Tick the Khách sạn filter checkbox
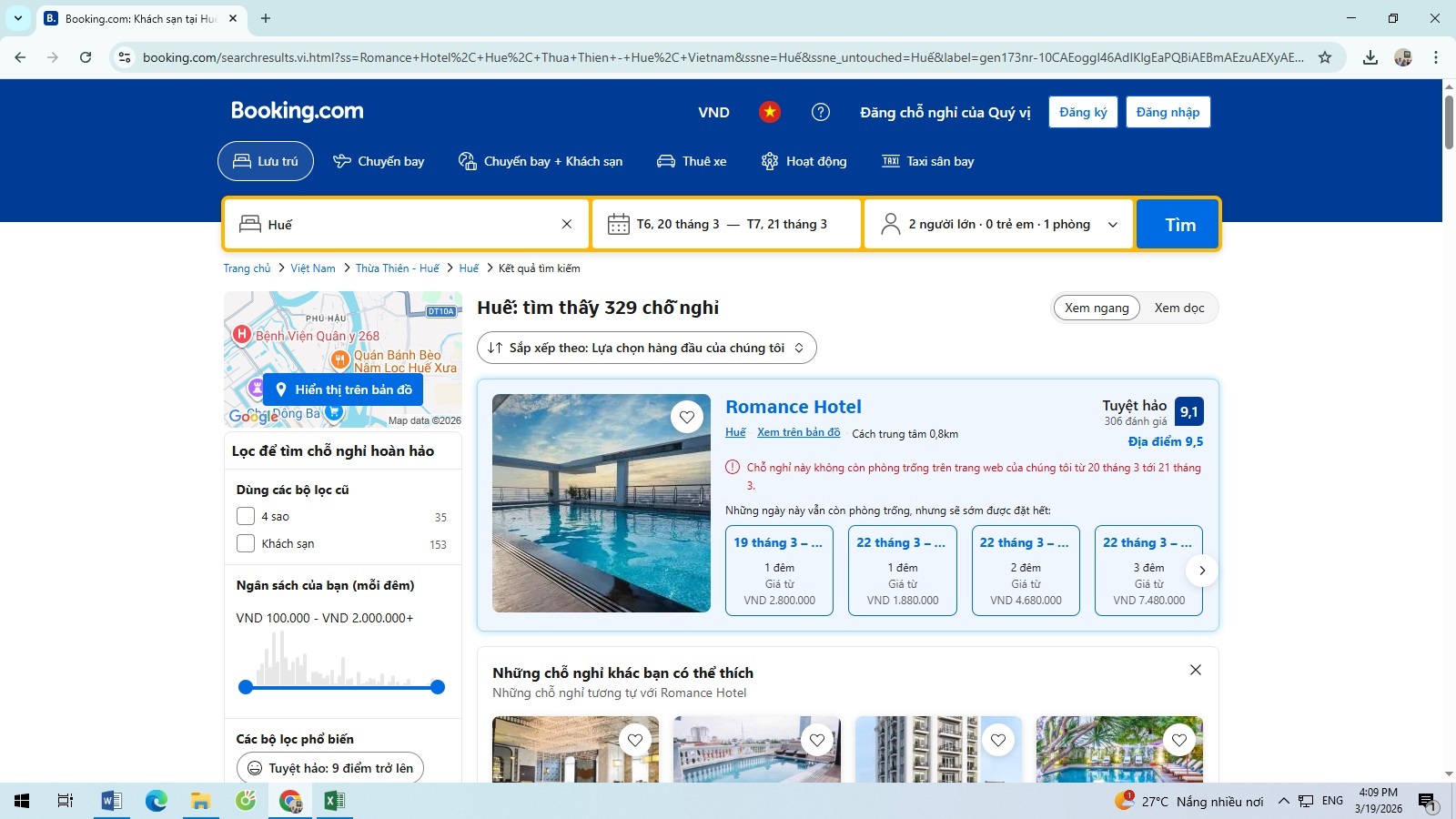The height and width of the screenshot is (819, 1456). click(x=246, y=543)
